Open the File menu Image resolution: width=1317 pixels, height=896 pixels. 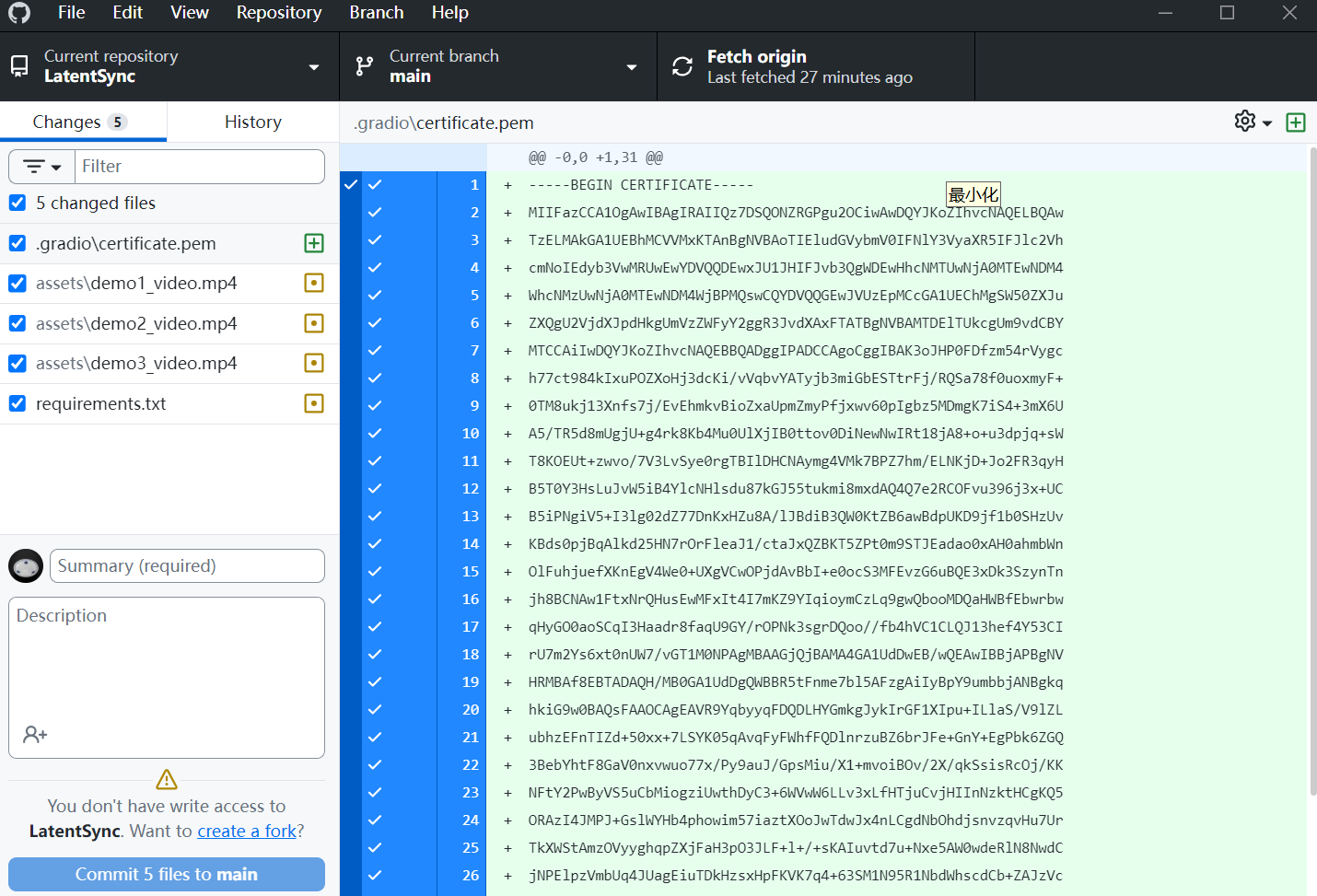[71, 13]
